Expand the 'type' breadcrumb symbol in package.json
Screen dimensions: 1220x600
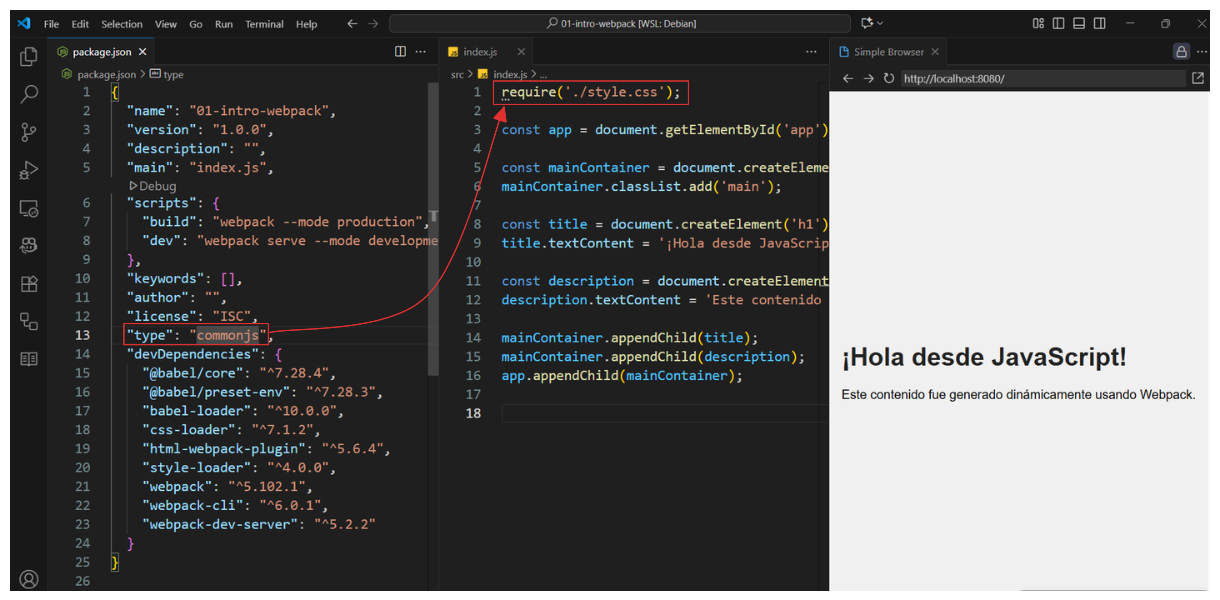[x=173, y=74]
